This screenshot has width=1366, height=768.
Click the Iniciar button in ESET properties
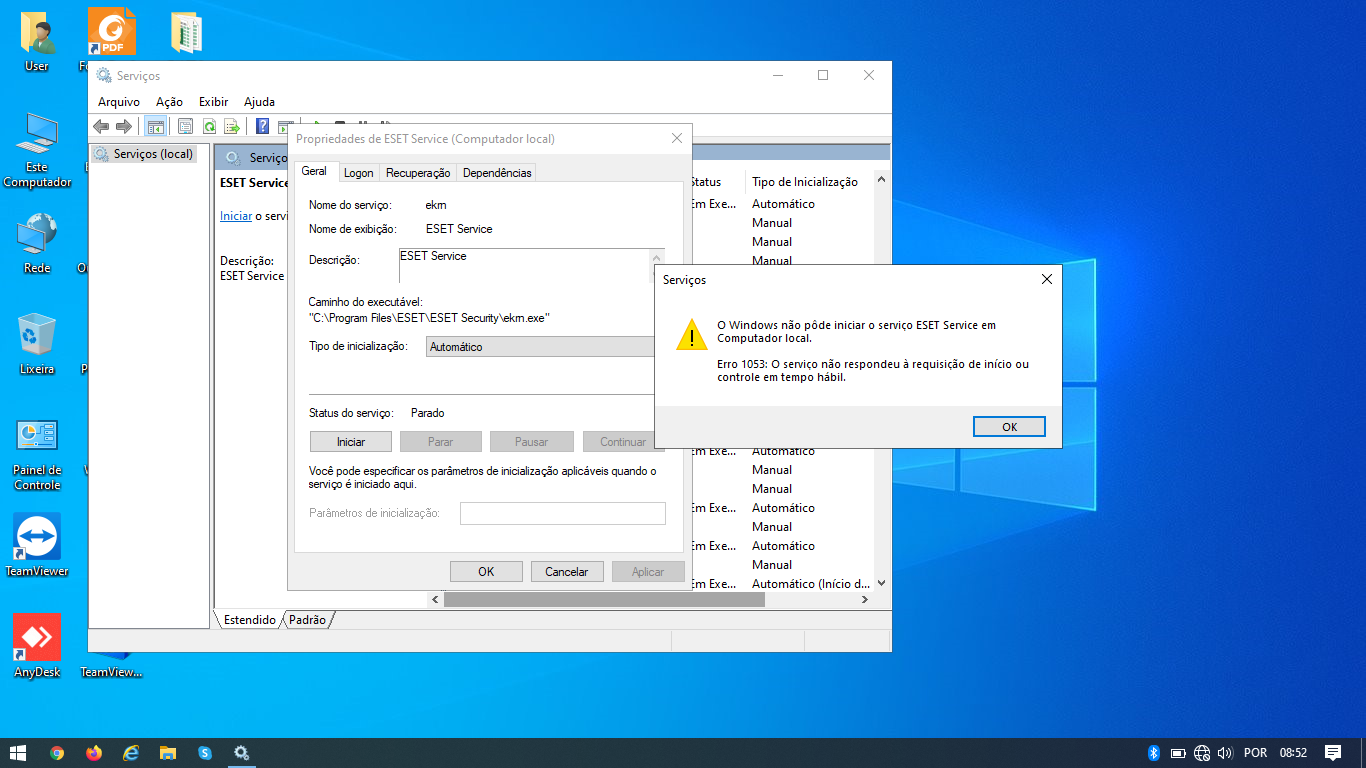point(351,442)
